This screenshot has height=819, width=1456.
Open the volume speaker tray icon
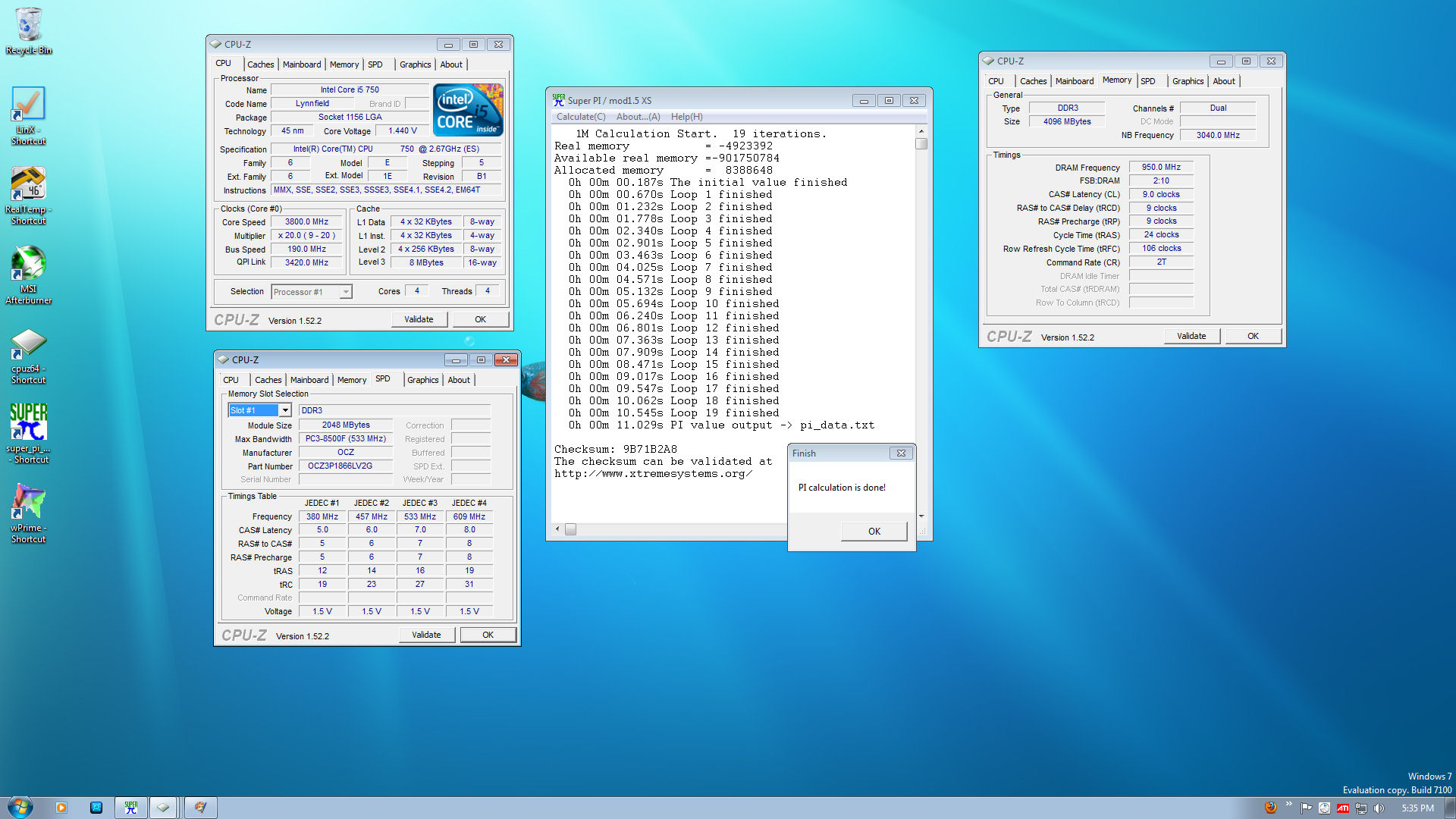point(1379,808)
